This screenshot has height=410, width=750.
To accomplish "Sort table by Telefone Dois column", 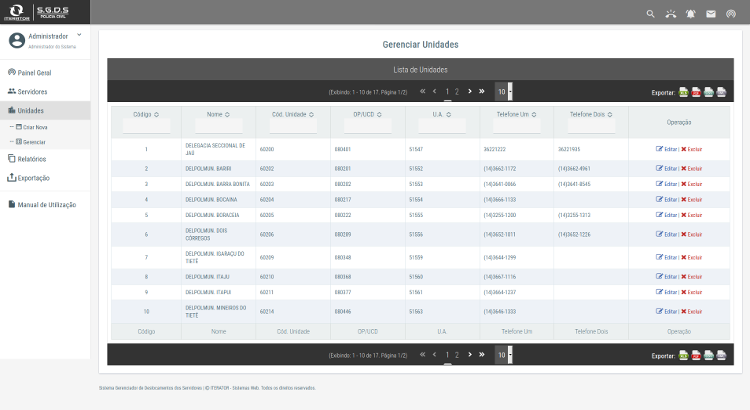I will point(610,115).
